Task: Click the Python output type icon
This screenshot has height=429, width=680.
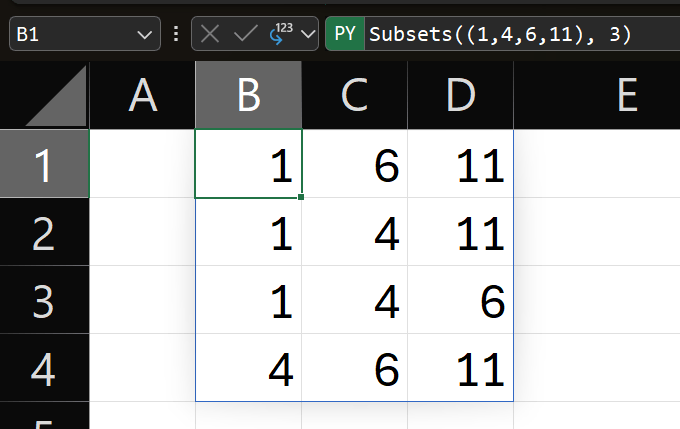Action: 281,34
